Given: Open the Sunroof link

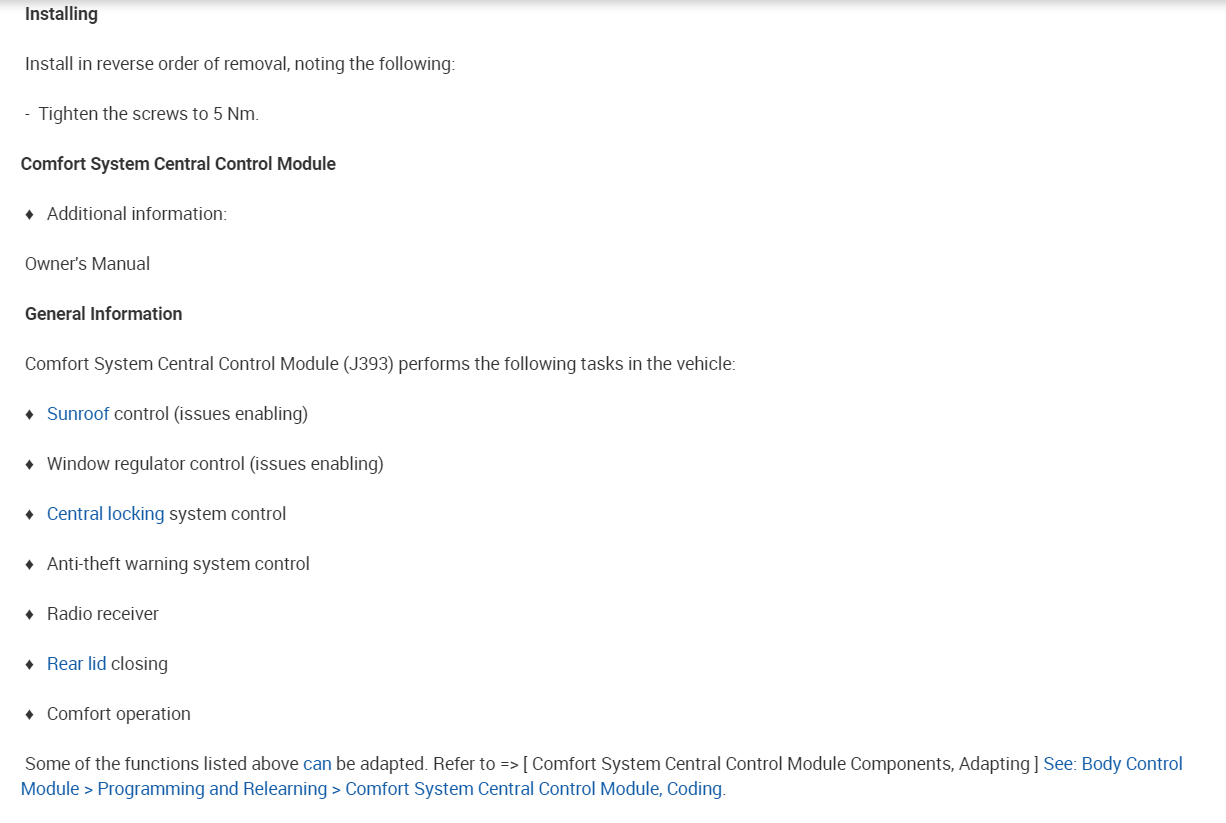Looking at the screenshot, I should coord(78,414).
